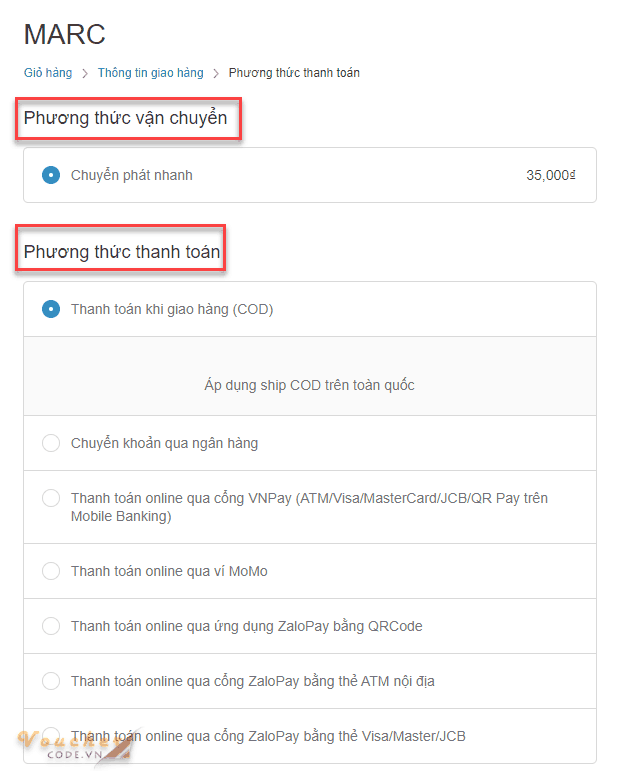Click the ship COD toàn quốc notice
640x771 pixels.
pyautogui.click(x=309, y=385)
